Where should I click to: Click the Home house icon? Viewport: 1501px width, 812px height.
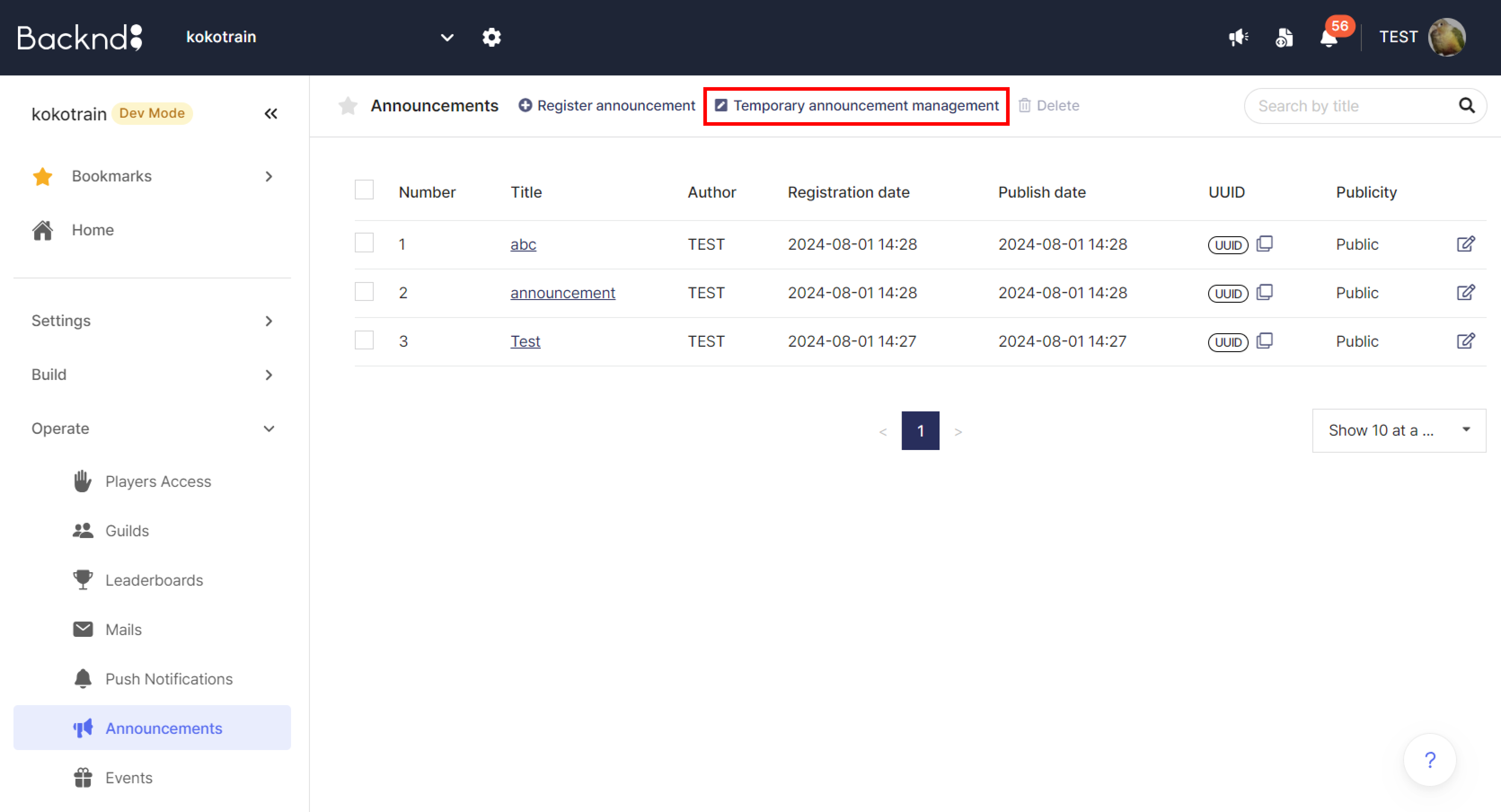(x=42, y=230)
